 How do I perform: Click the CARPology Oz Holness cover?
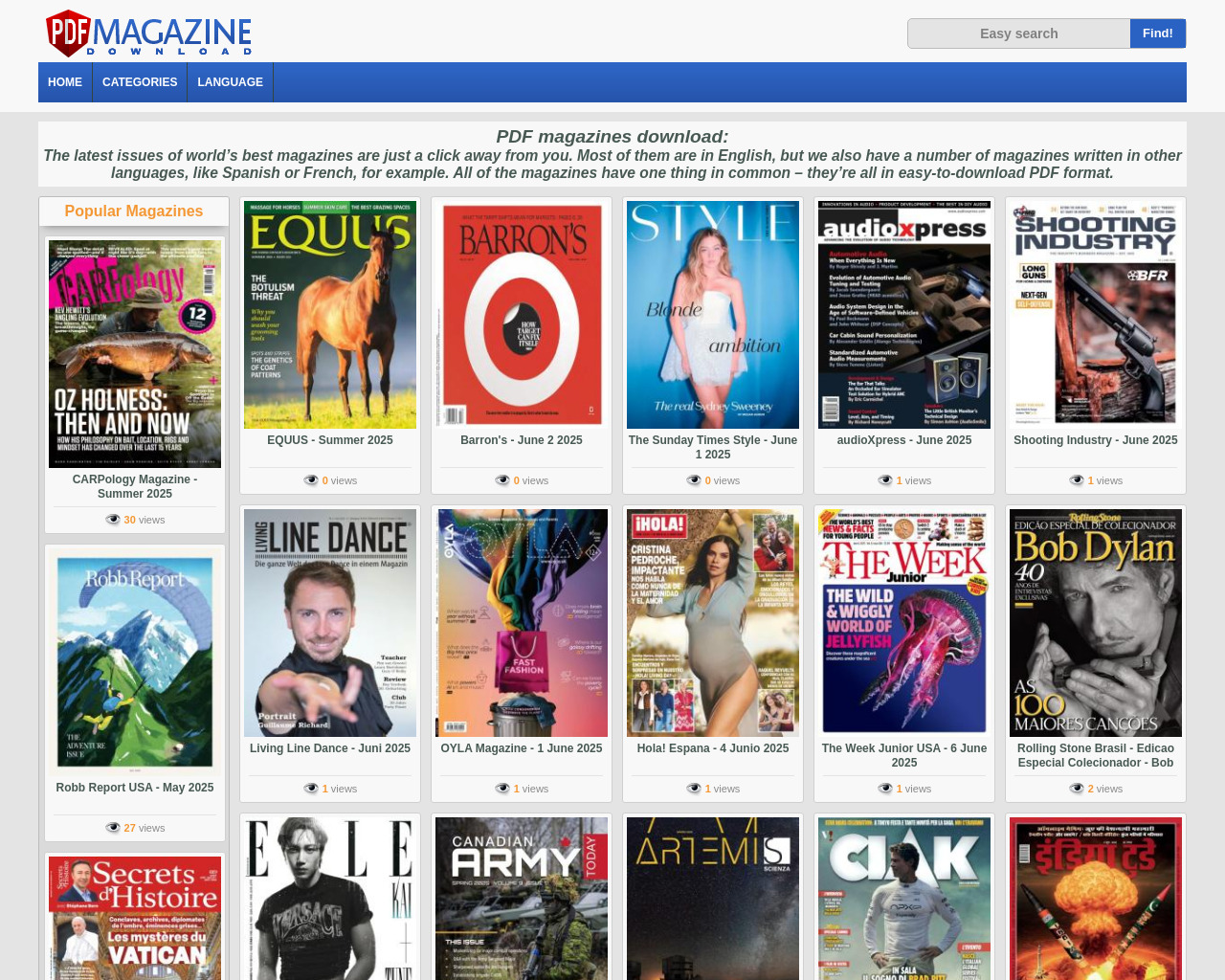[x=135, y=354]
